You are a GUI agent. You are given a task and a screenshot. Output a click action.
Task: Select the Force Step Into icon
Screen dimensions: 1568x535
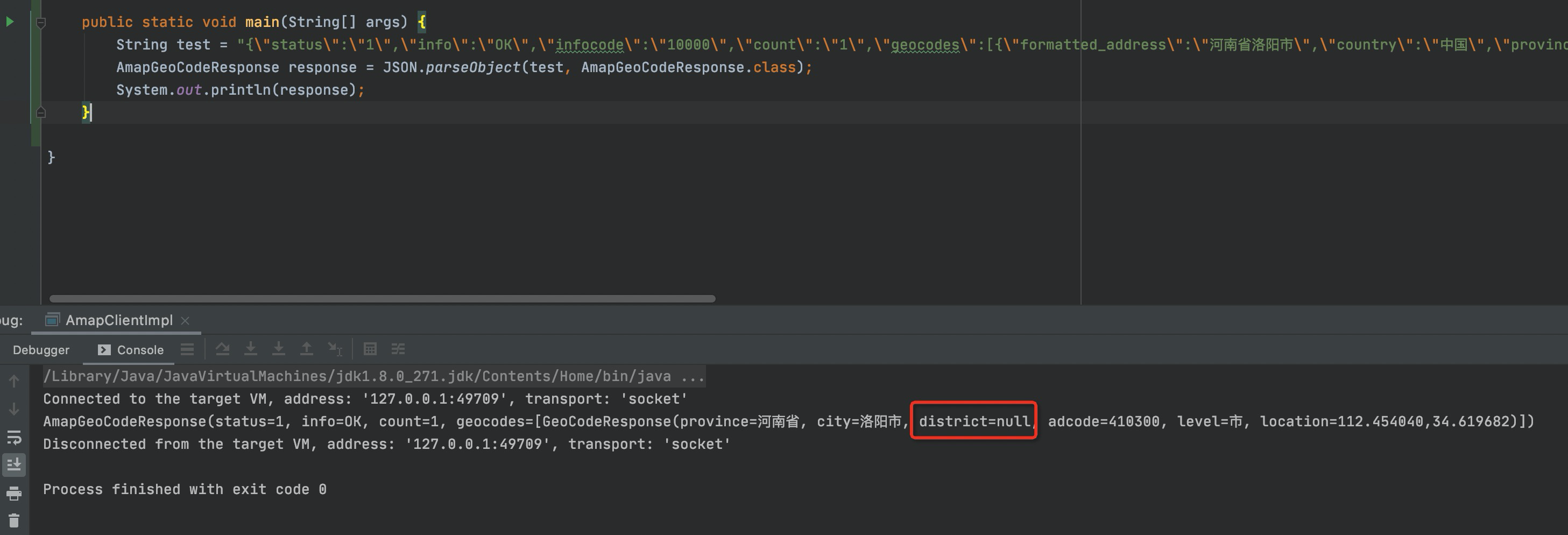pyautogui.click(x=279, y=349)
